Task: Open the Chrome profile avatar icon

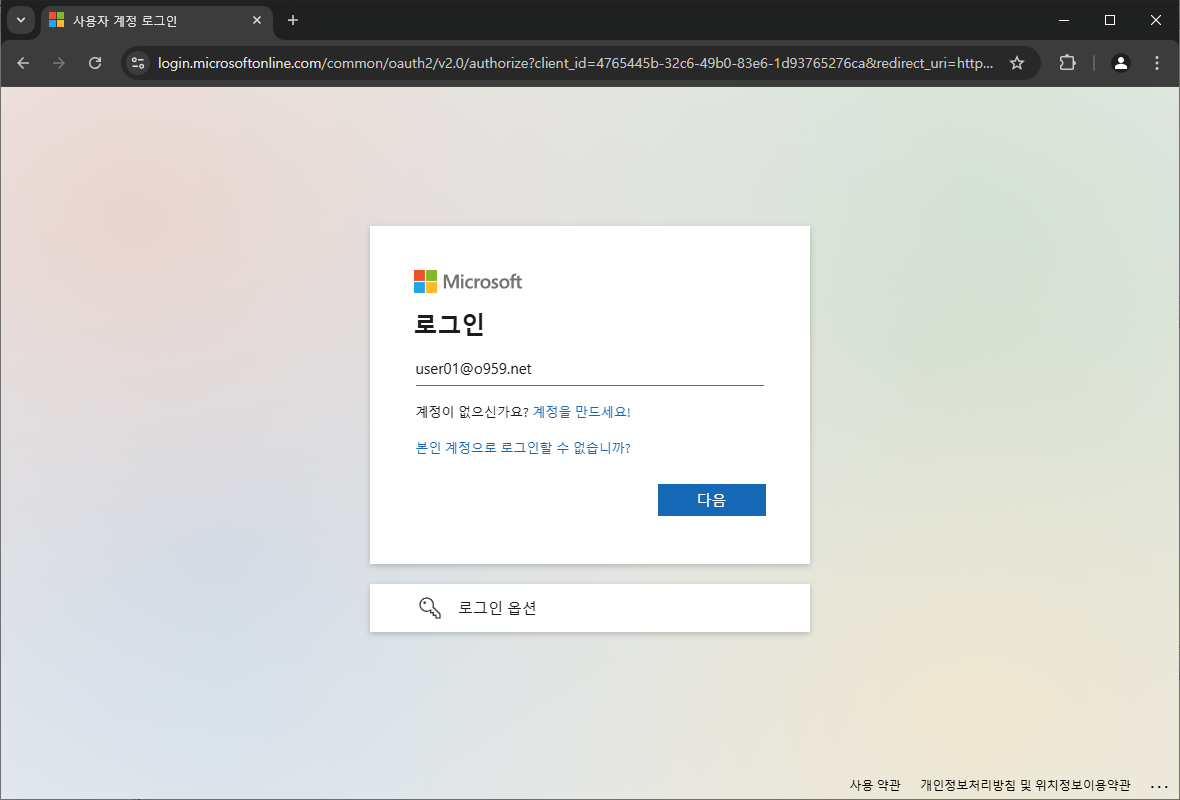Action: [x=1121, y=63]
